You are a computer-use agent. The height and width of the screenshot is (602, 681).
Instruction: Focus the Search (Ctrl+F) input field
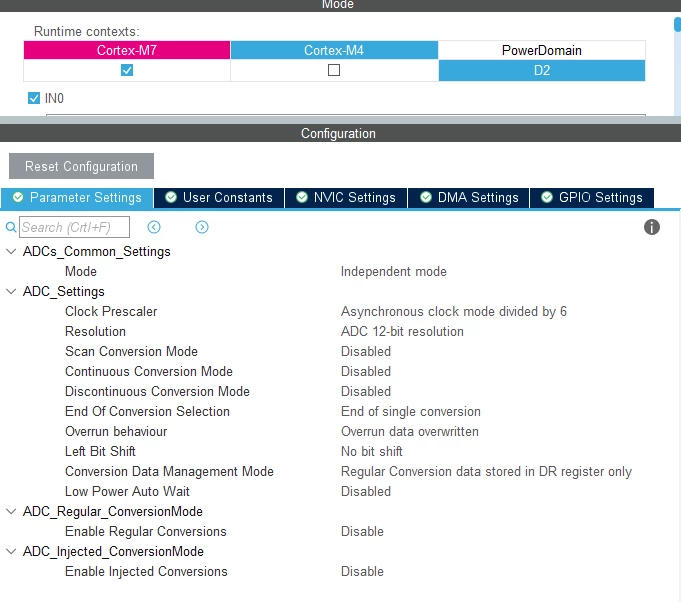click(x=74, y=227)
